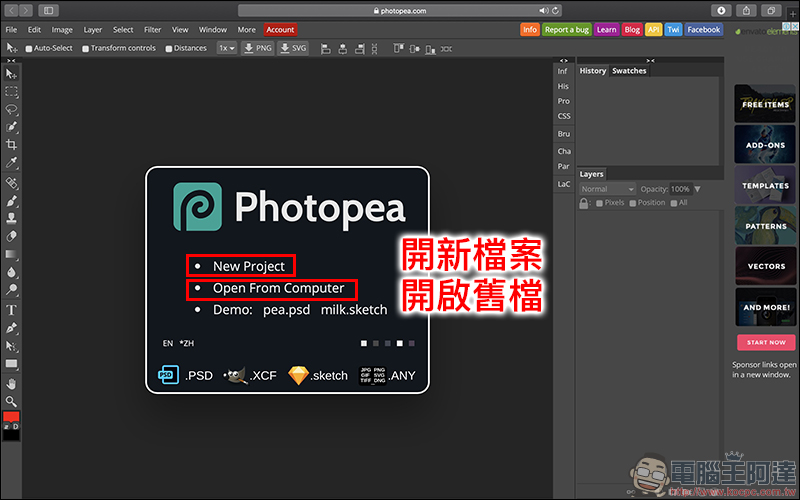Select the Path Select arrow tool

(x=11, y=346)
